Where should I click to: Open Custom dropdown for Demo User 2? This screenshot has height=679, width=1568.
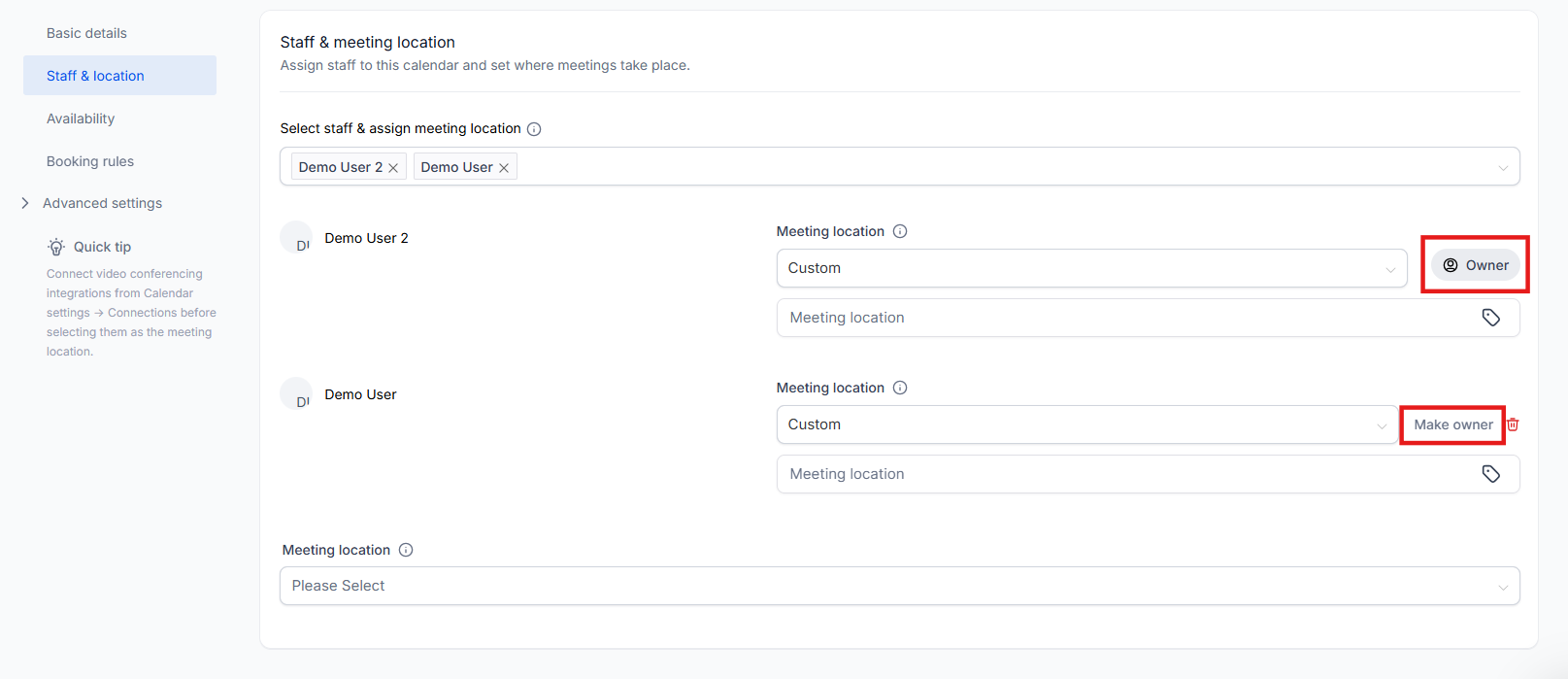(1090, 268)
